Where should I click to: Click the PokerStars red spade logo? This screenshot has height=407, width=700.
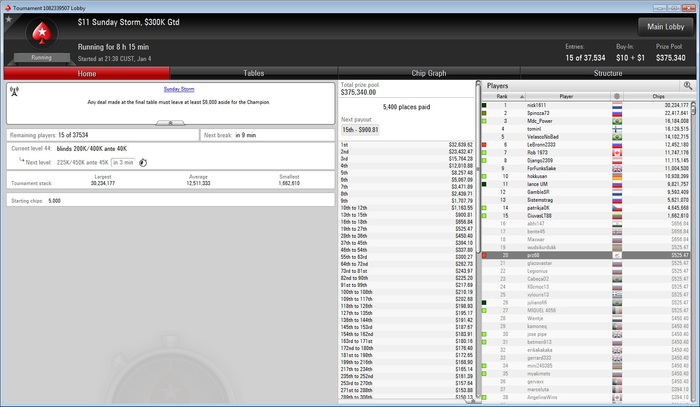pos(42,33)
